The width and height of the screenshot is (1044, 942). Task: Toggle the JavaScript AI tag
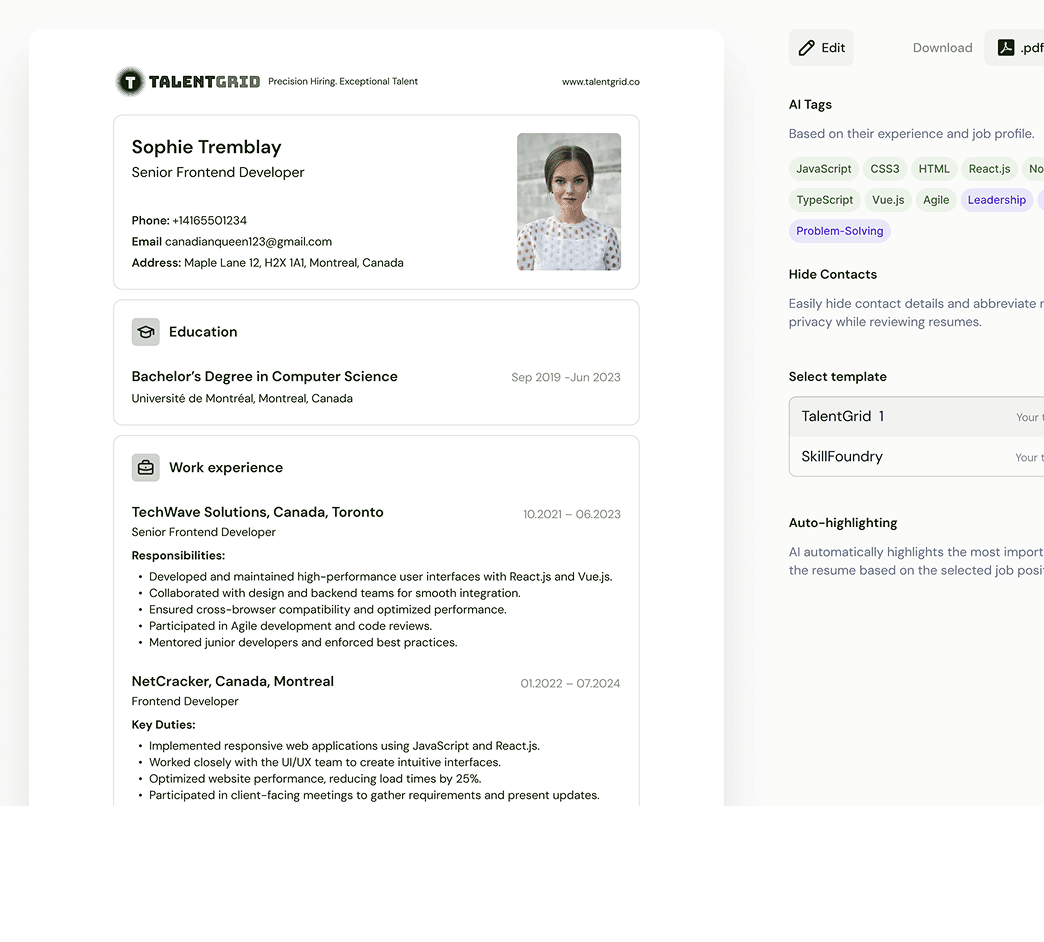point(823,169)
